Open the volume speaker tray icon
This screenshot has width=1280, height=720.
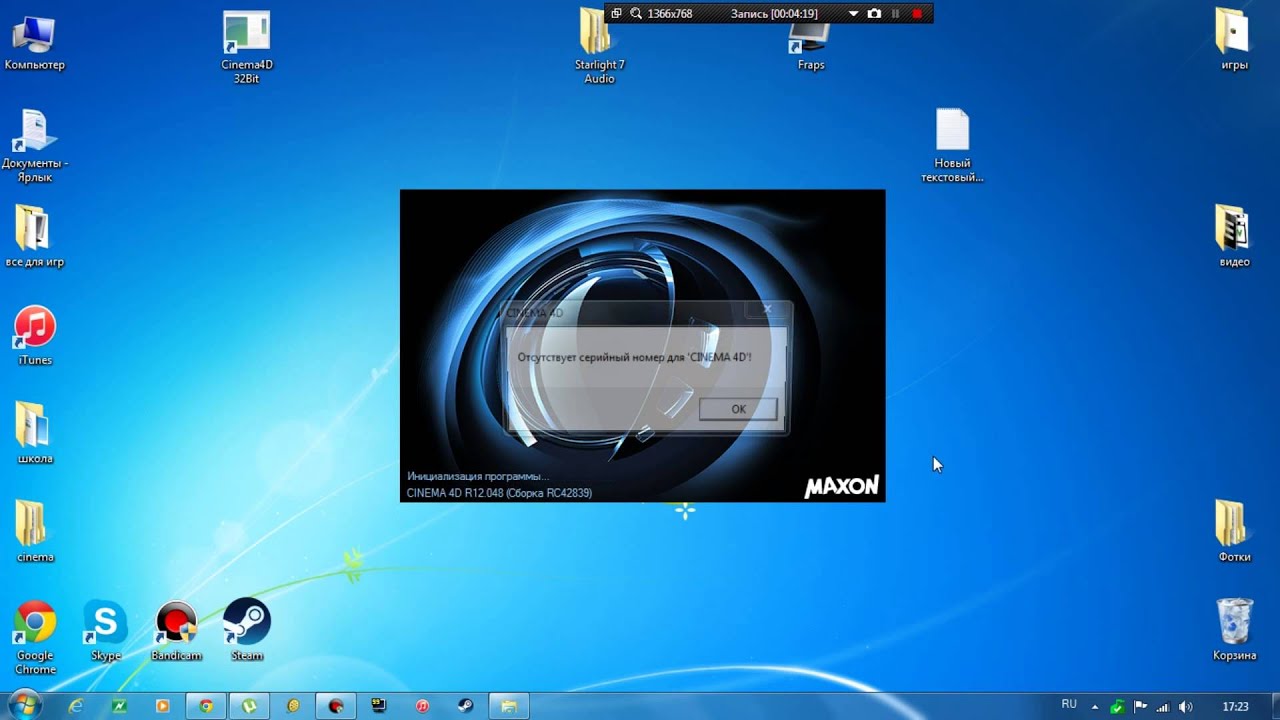click(1186, 707)
